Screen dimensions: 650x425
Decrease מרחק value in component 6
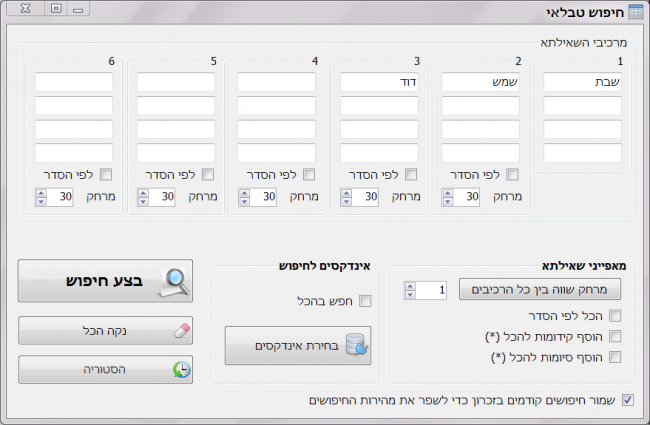coord(41,202)
